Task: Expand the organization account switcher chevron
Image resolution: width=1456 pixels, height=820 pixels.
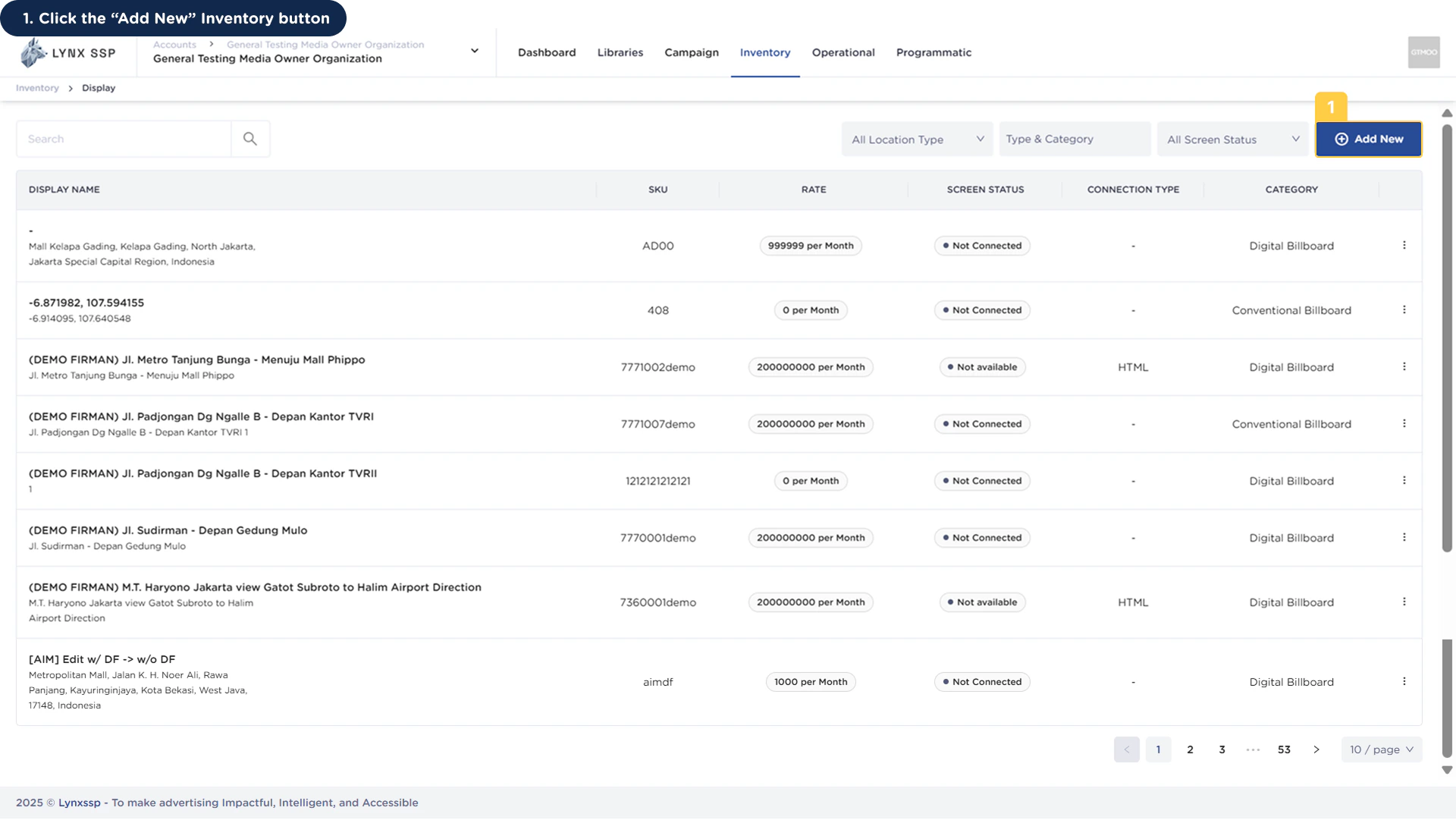Action: coord(475,52)
